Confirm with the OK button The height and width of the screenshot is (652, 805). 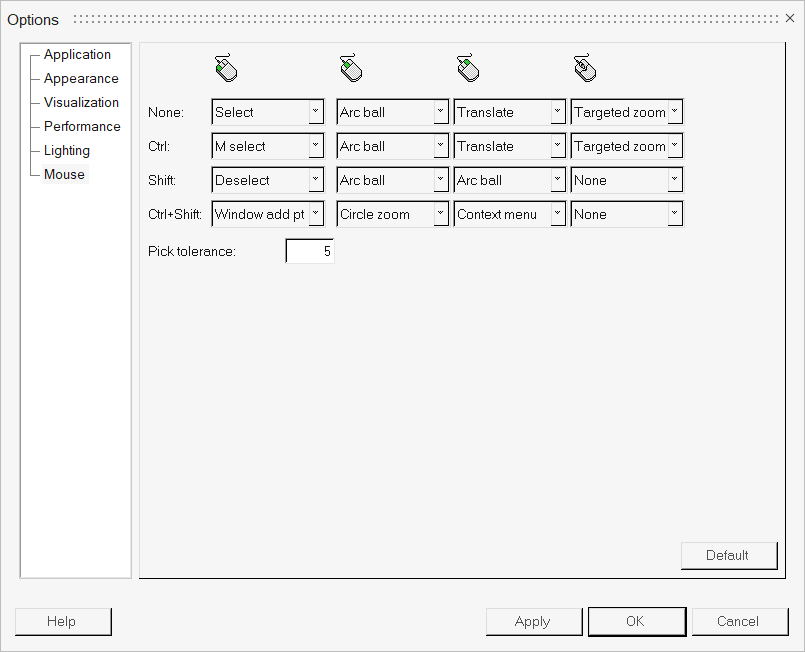point(637,622)
